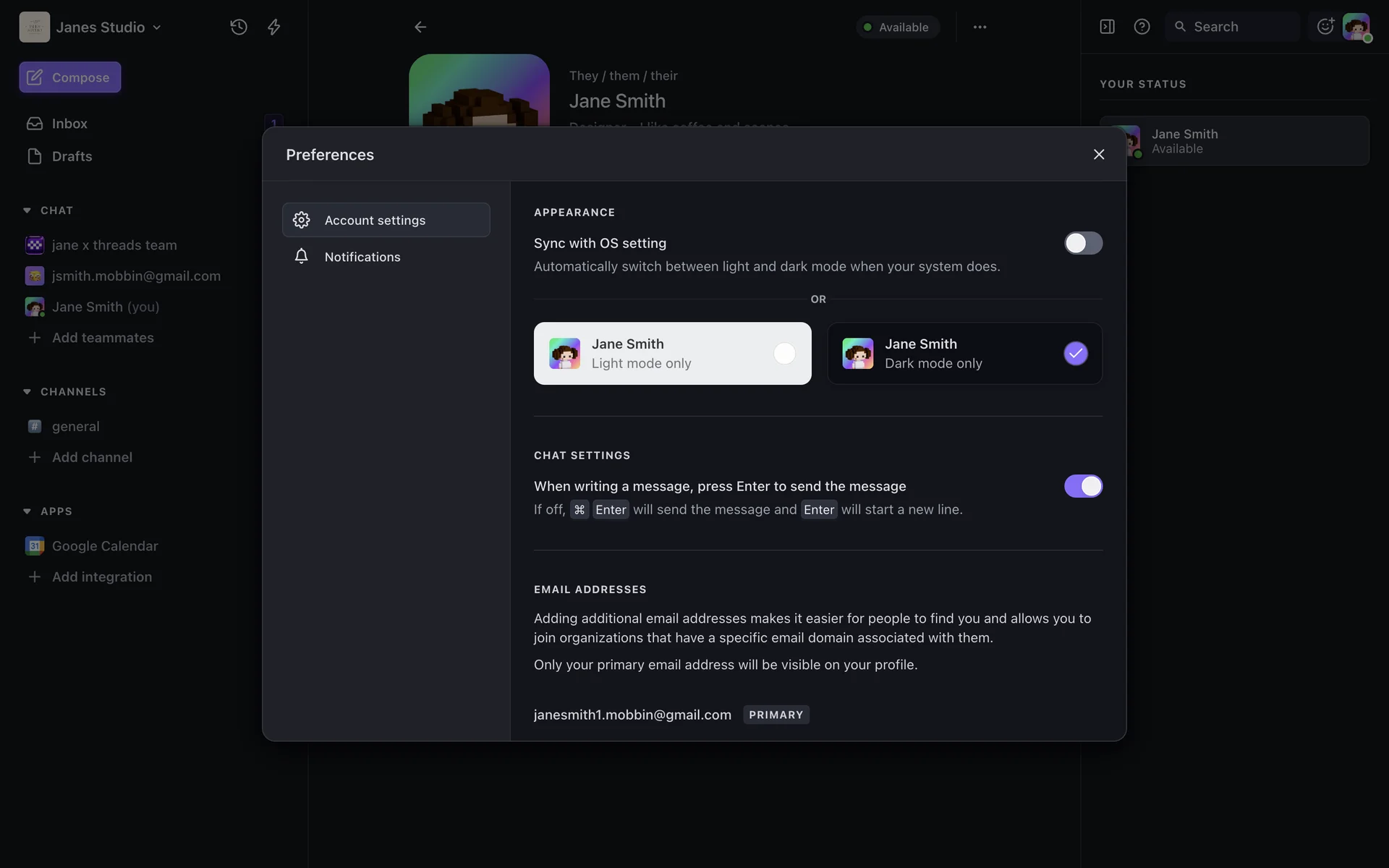
Task: Click the back arrow icon
Action: 420,27
